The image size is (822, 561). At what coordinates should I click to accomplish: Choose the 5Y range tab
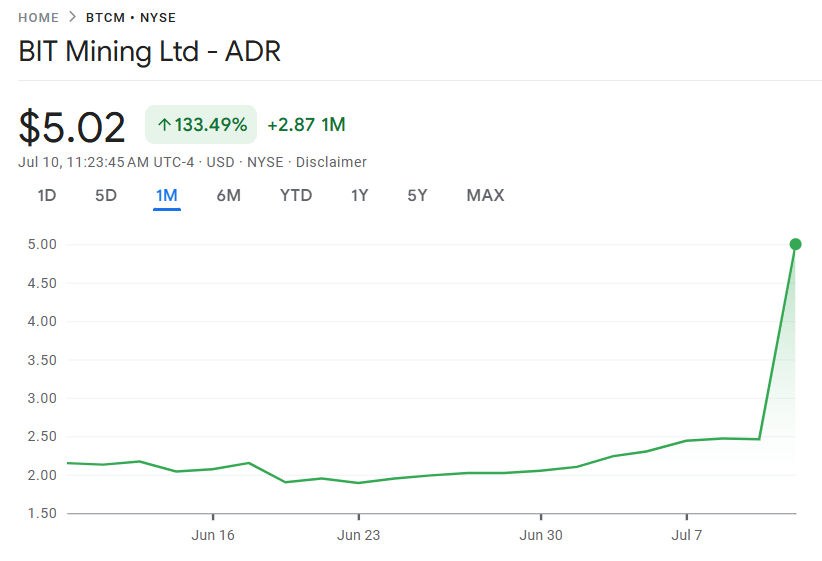point(417,196)
